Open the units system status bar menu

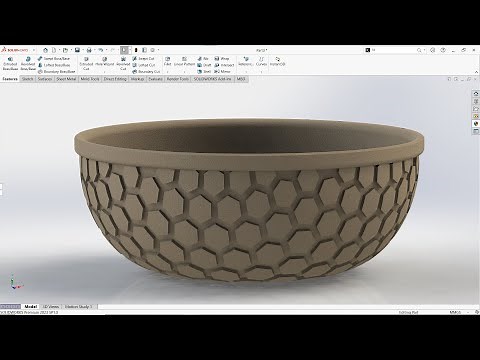pyautogui.click(x=456, y=312)
